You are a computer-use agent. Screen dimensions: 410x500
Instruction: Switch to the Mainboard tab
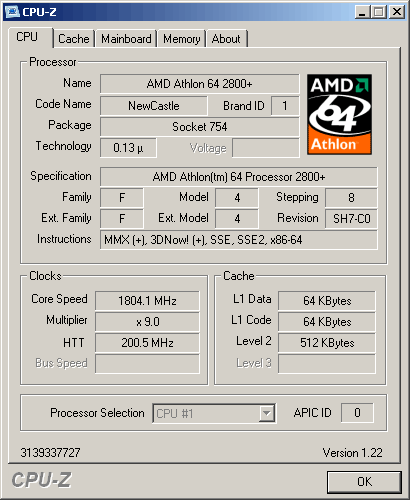[x=126, y=39]
